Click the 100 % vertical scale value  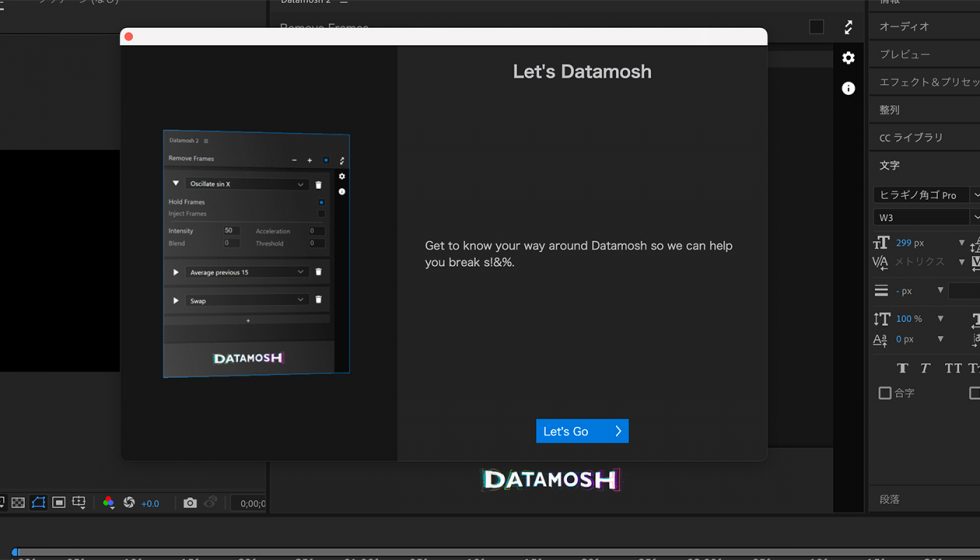[x=909, y=319]
